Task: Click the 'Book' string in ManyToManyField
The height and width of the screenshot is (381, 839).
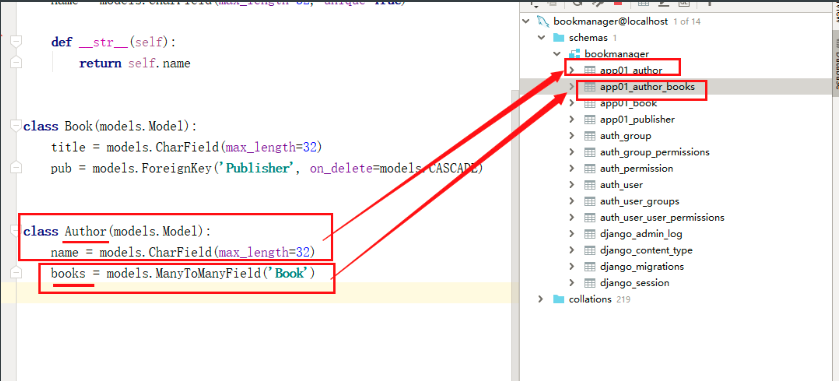Action: [289, 274]
